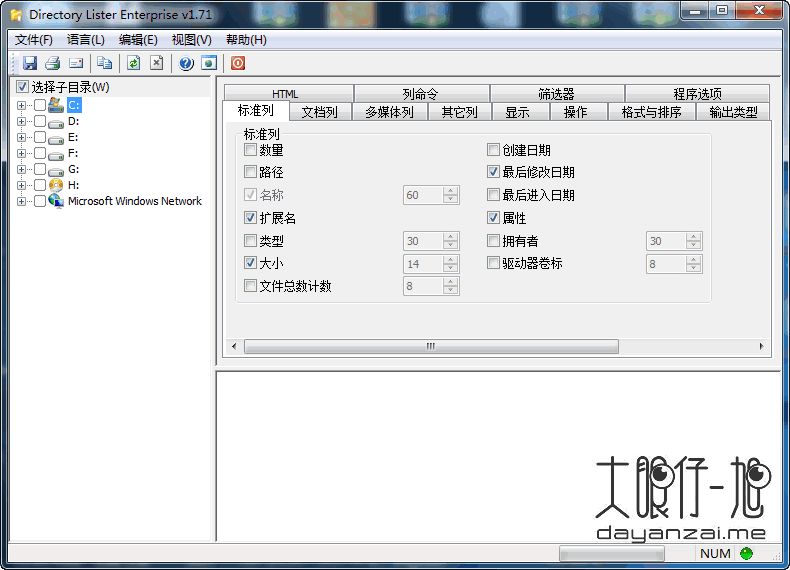
Task: Enable the 路径 column checkbox
Action: [x=250, y=171]
